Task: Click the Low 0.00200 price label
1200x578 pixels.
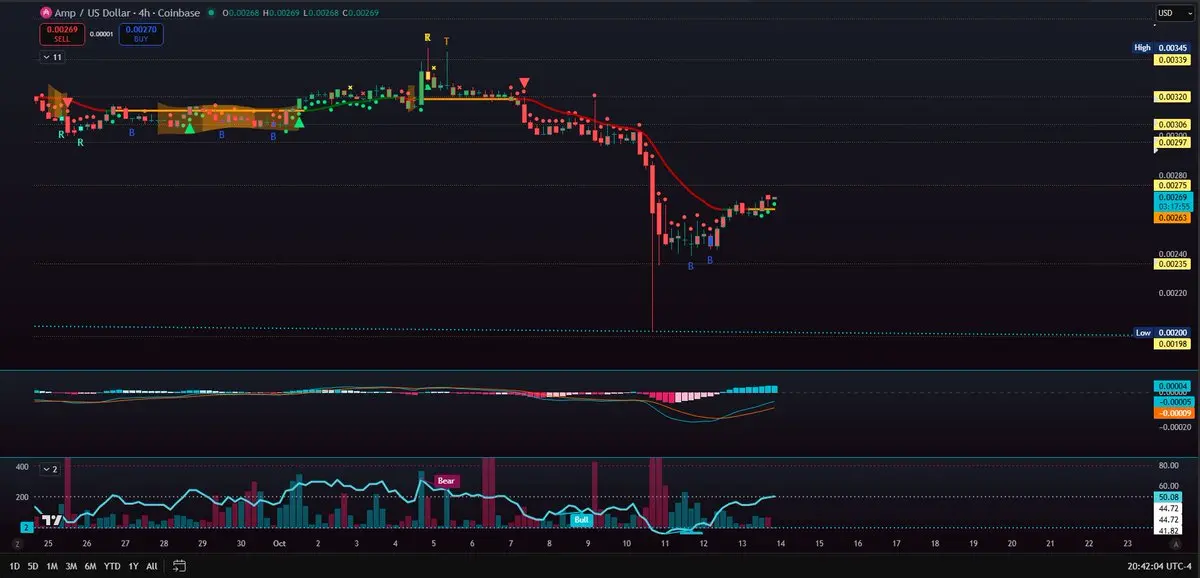Action: coord(1161,332)
